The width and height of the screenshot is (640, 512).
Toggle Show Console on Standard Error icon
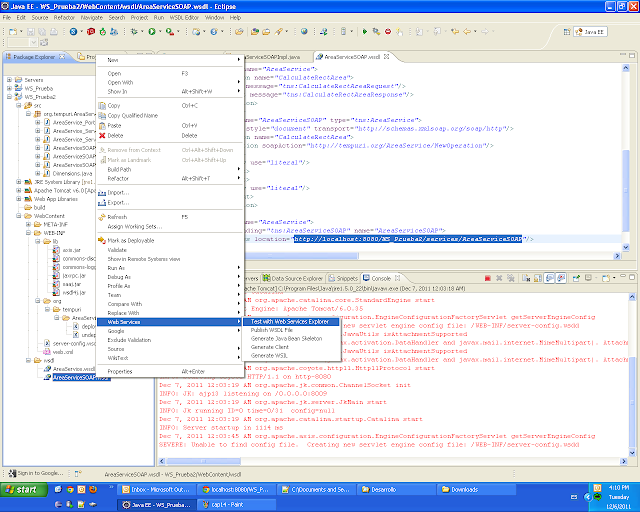coord(561,278)
